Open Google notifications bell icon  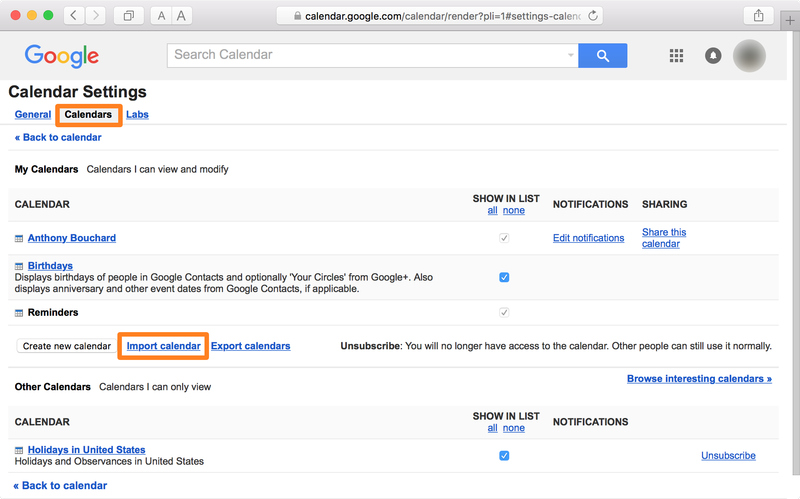pos(713,55)
